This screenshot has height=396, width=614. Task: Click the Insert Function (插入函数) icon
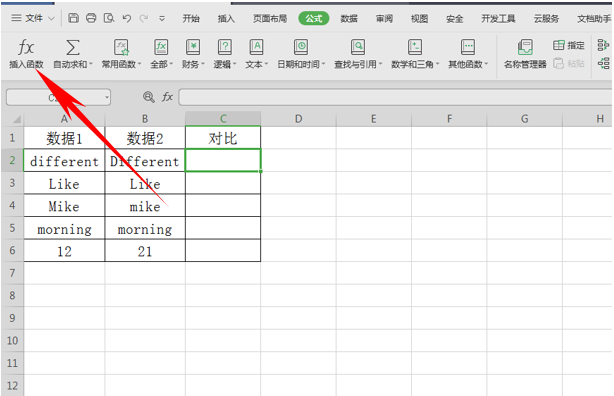(x=26, y=47)
